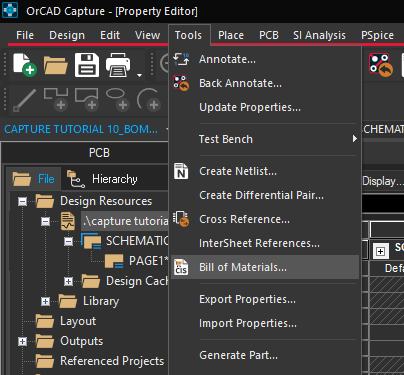Click the PAGE1 schematic page icon
This screenshot has width=404, height=375.
114,261
